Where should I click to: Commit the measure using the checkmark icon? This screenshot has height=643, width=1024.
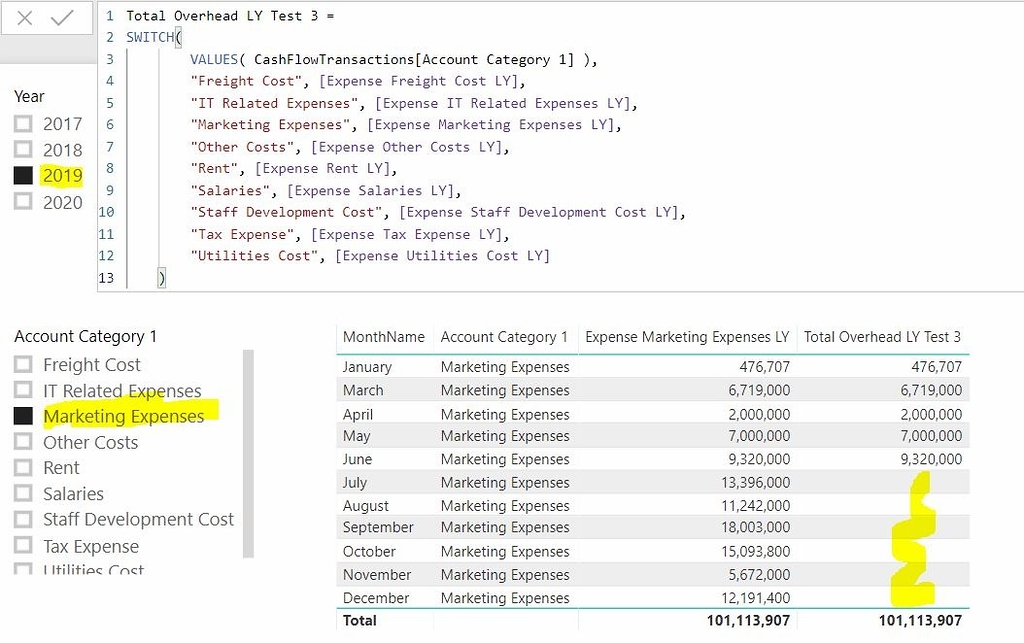[x=62, y=17]
